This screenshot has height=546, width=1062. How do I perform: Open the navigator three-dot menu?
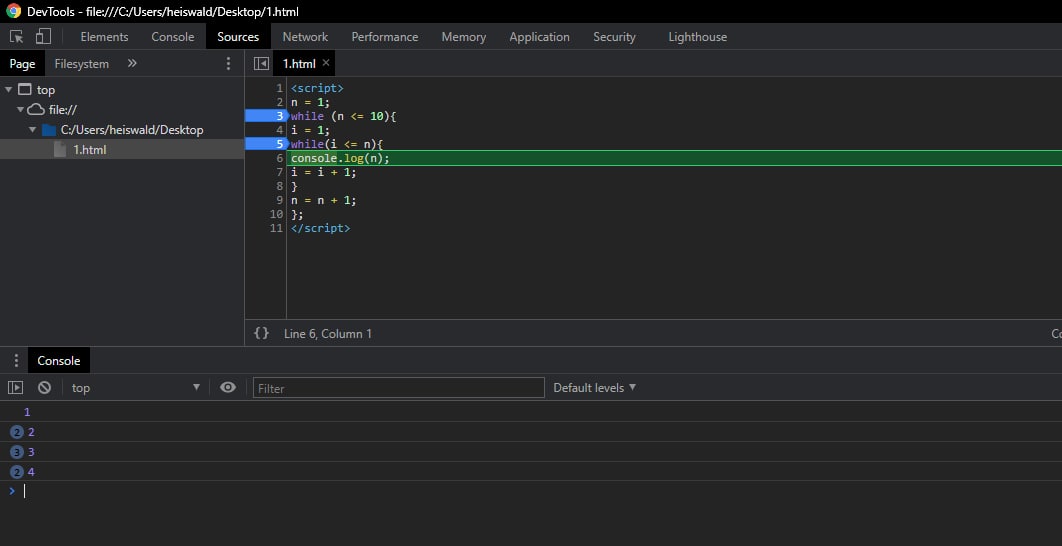pos(228,64)
